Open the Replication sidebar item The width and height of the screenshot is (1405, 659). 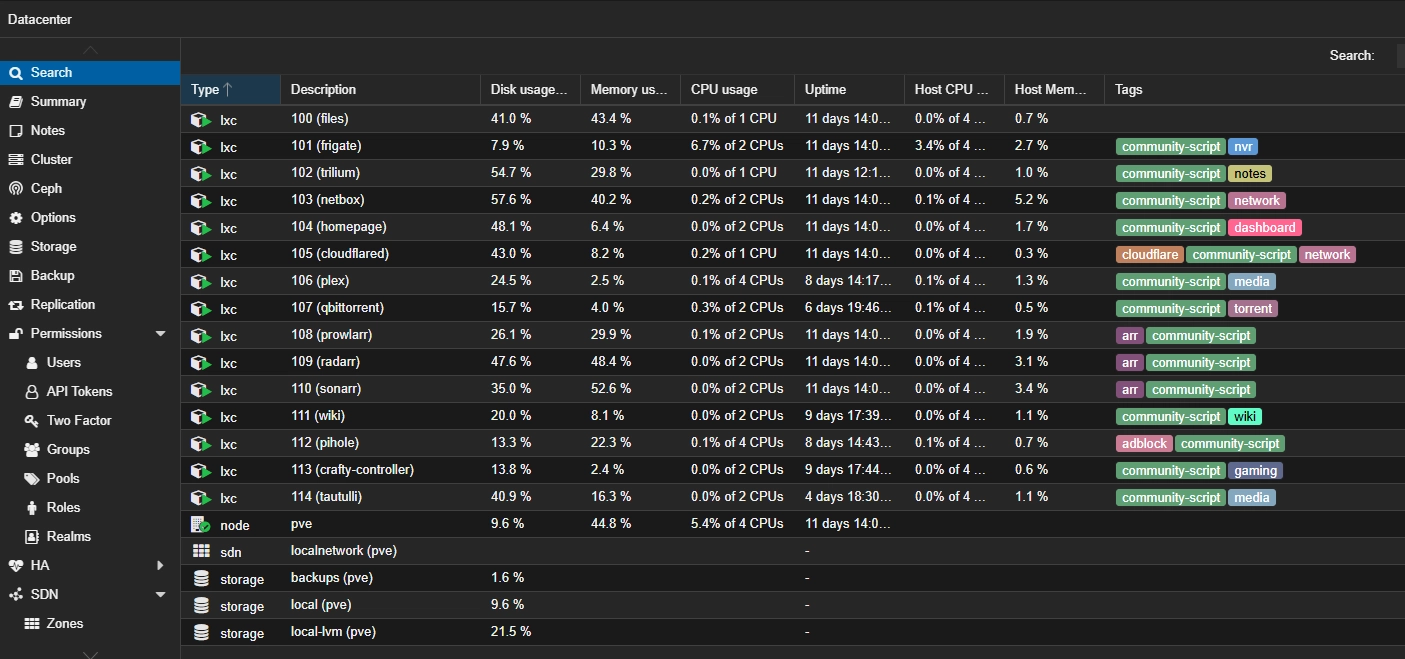(x=62, y=304)
